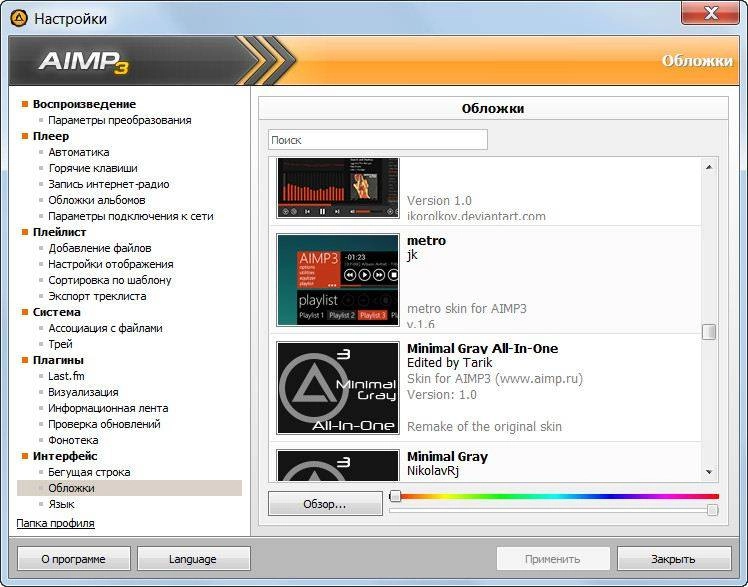The image size is (748, 587).
Task: Click the AIMP icon in title bar
Action: pyautogui.click(x=19, y=18)
